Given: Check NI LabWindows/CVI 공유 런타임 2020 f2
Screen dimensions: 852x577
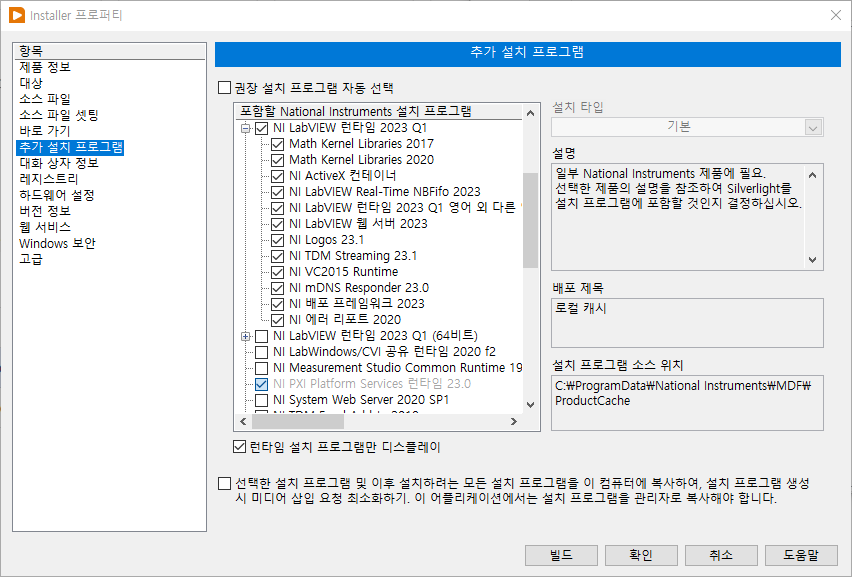Looking at the screenshot, I should point(262,352).
